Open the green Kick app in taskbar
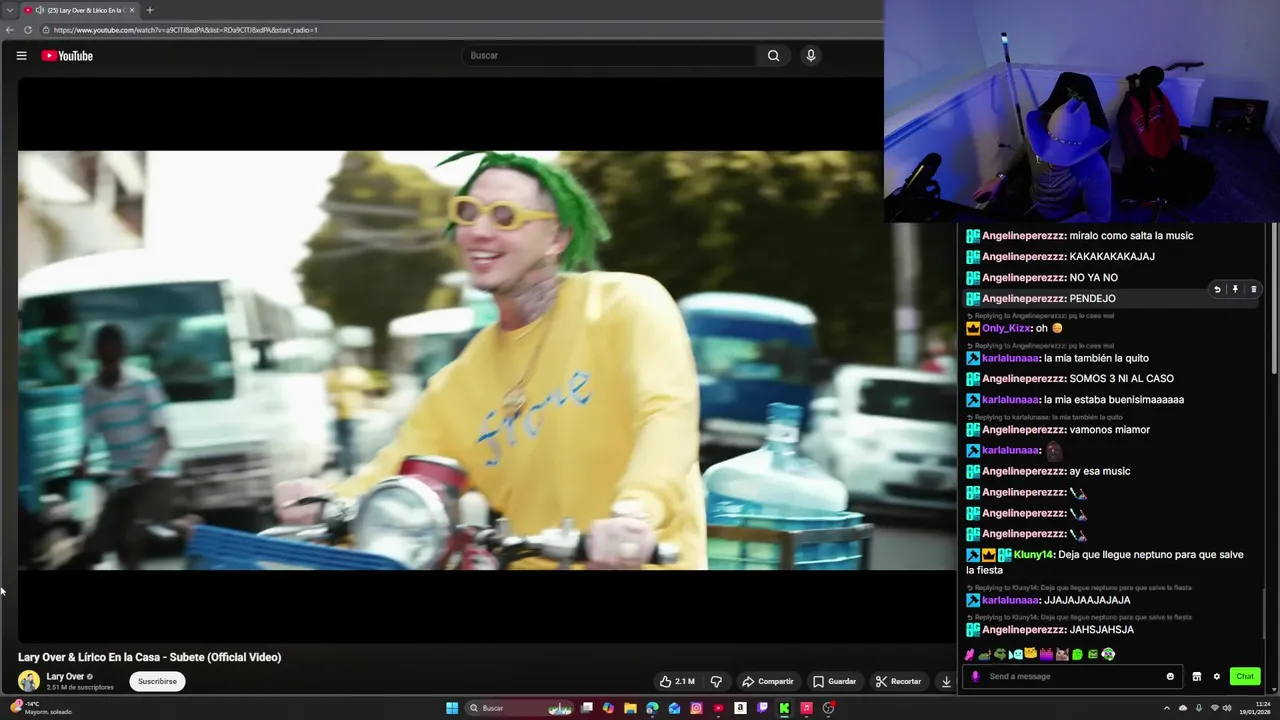This screenshot has height=720, width=1280. [784, 708]
